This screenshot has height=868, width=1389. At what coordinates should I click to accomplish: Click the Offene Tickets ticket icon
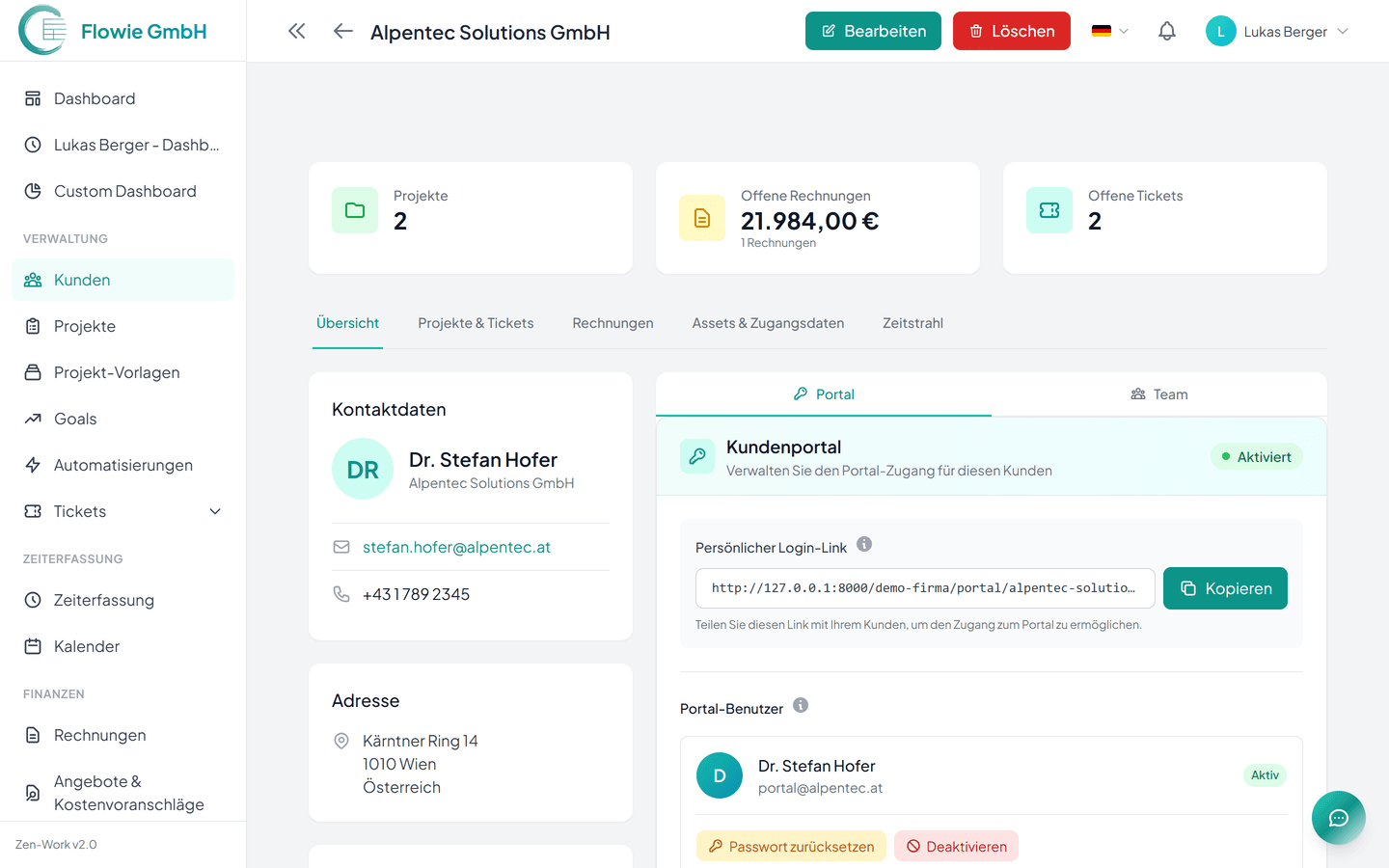(x=1049, y=210)
